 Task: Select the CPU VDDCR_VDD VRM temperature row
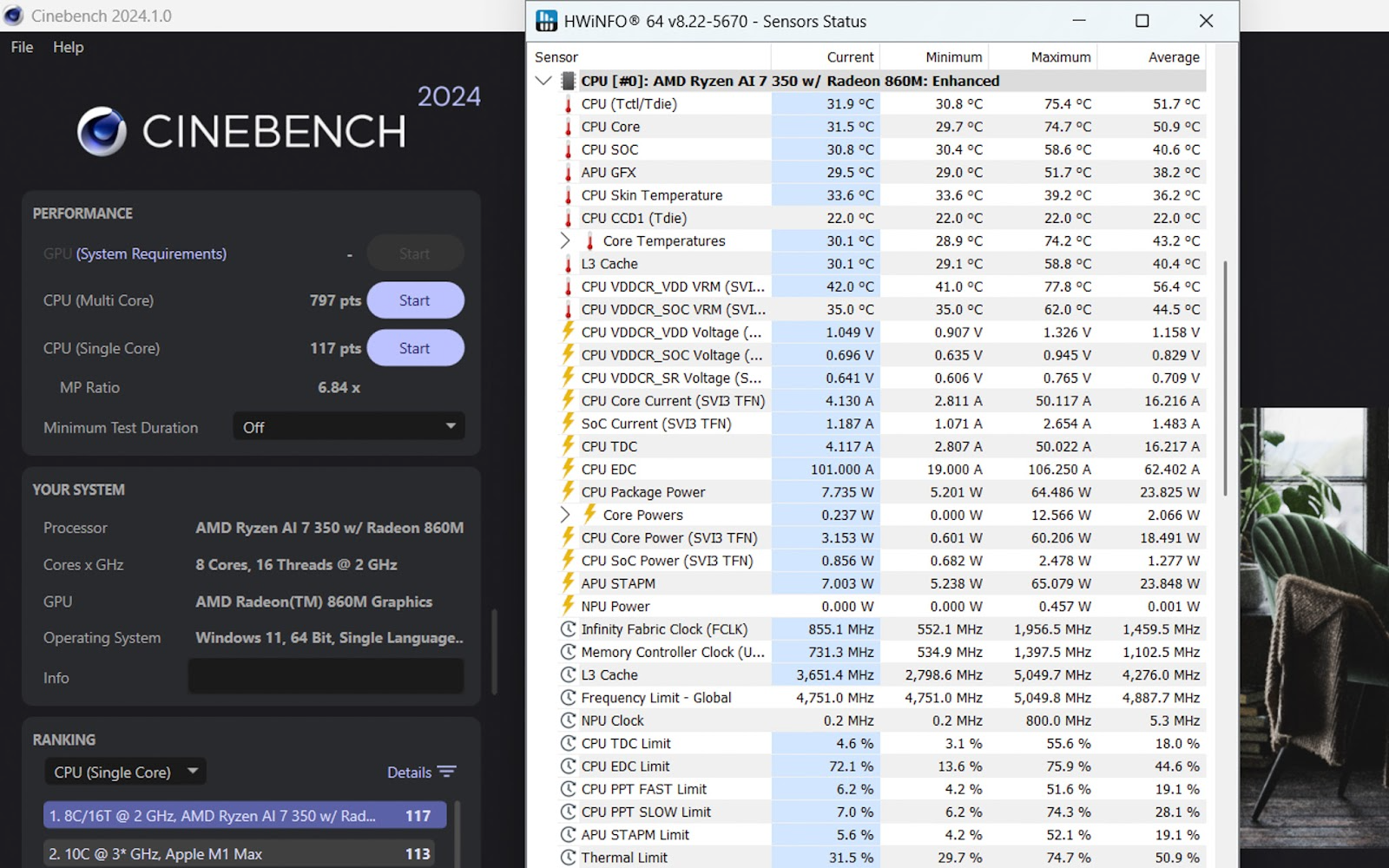(881, 286)
